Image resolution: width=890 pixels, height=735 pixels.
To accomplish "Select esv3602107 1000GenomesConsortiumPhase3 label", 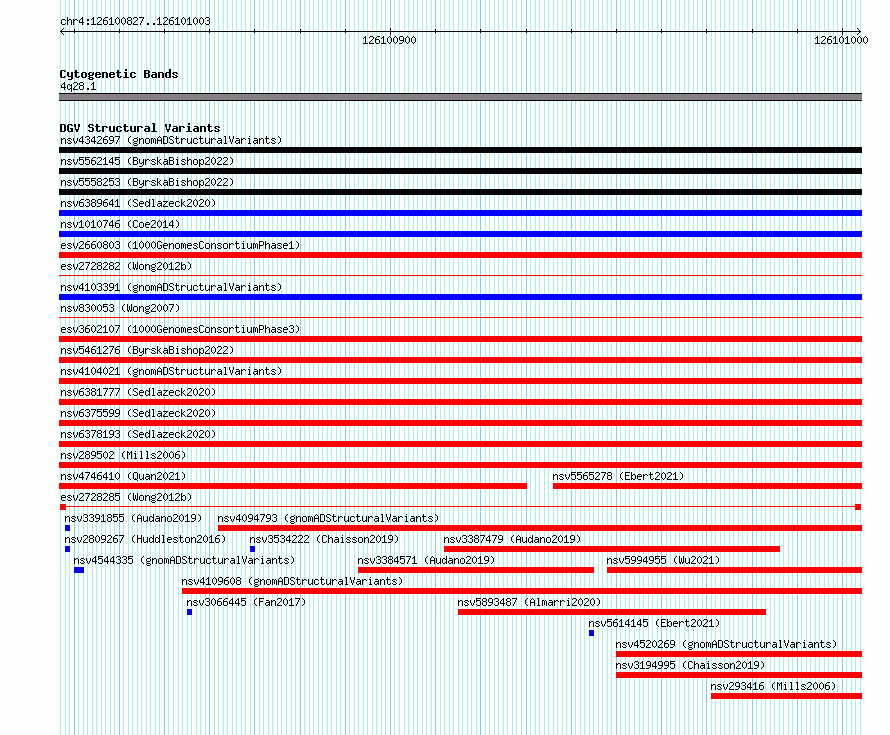I will coord(180,329).
